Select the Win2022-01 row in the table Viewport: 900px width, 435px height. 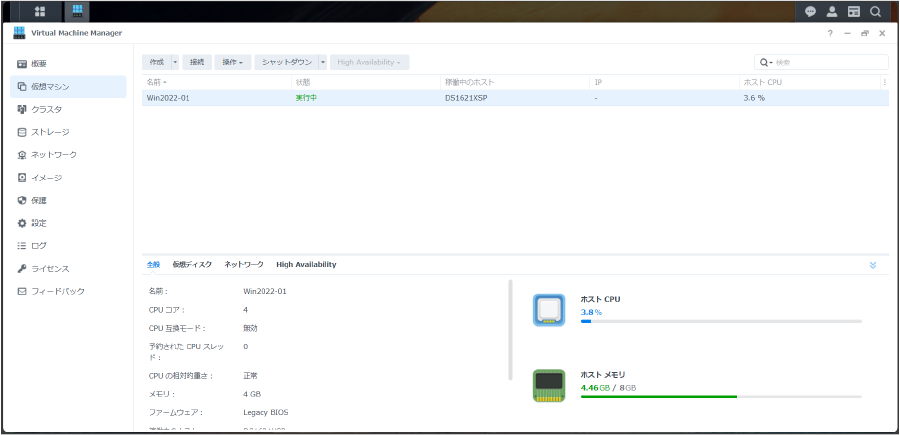515,98
